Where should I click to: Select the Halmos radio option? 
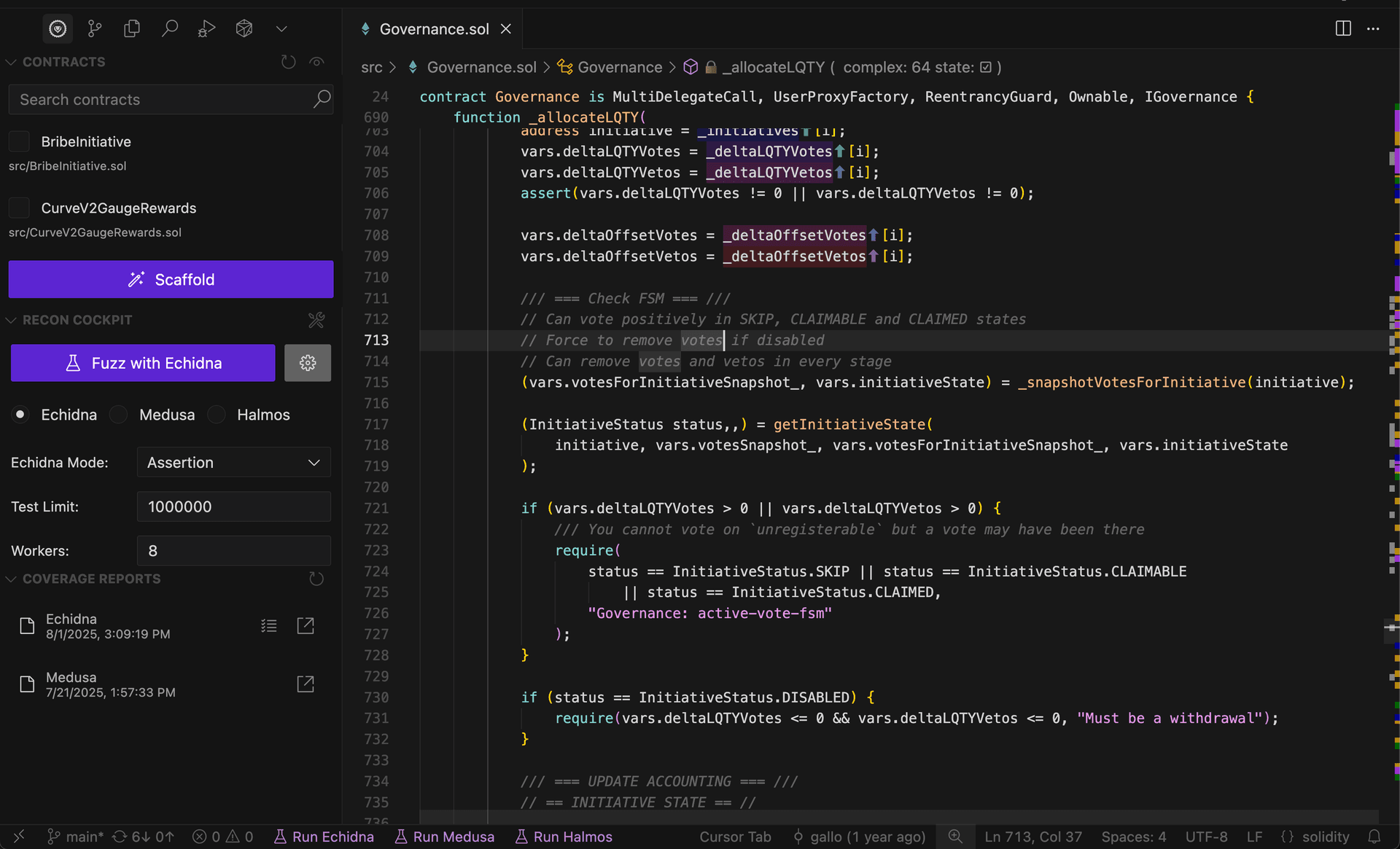(217, 415)
